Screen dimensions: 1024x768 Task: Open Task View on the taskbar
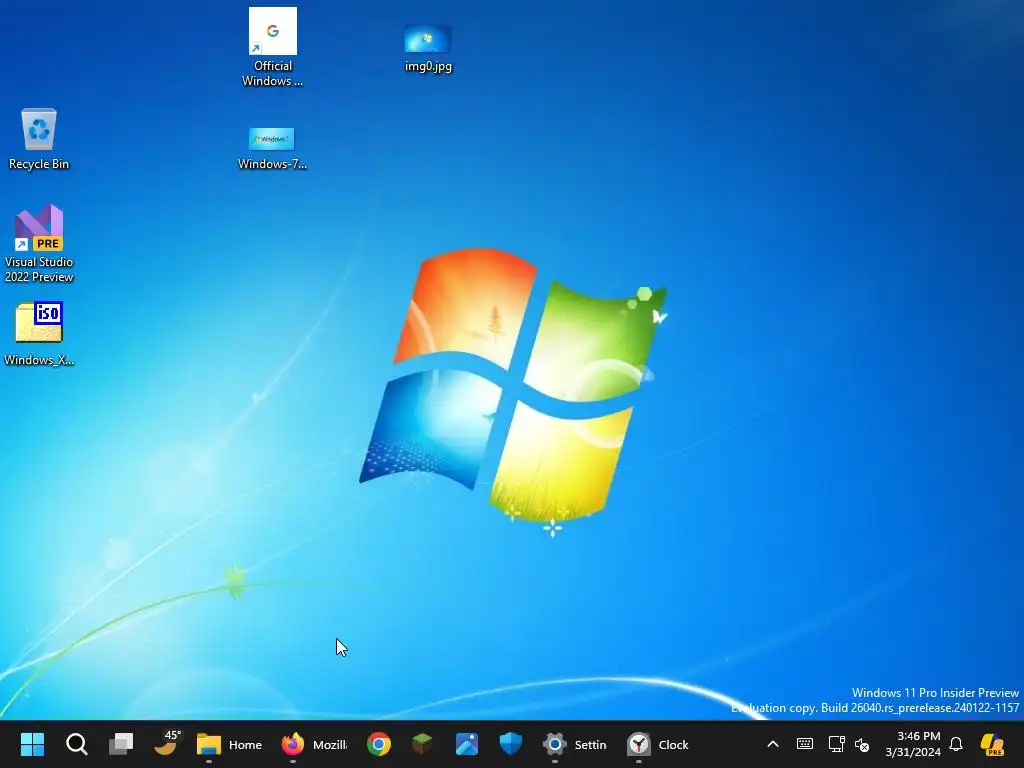121,744
